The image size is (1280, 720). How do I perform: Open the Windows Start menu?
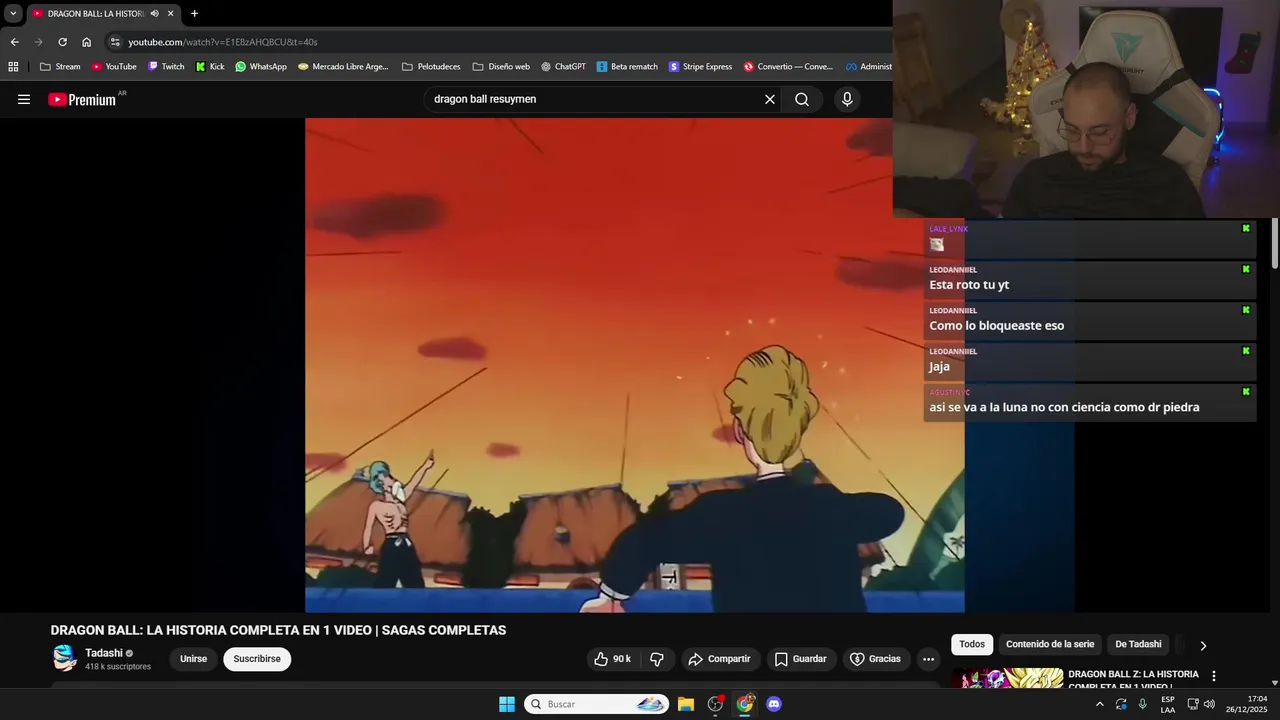[507, 704]
